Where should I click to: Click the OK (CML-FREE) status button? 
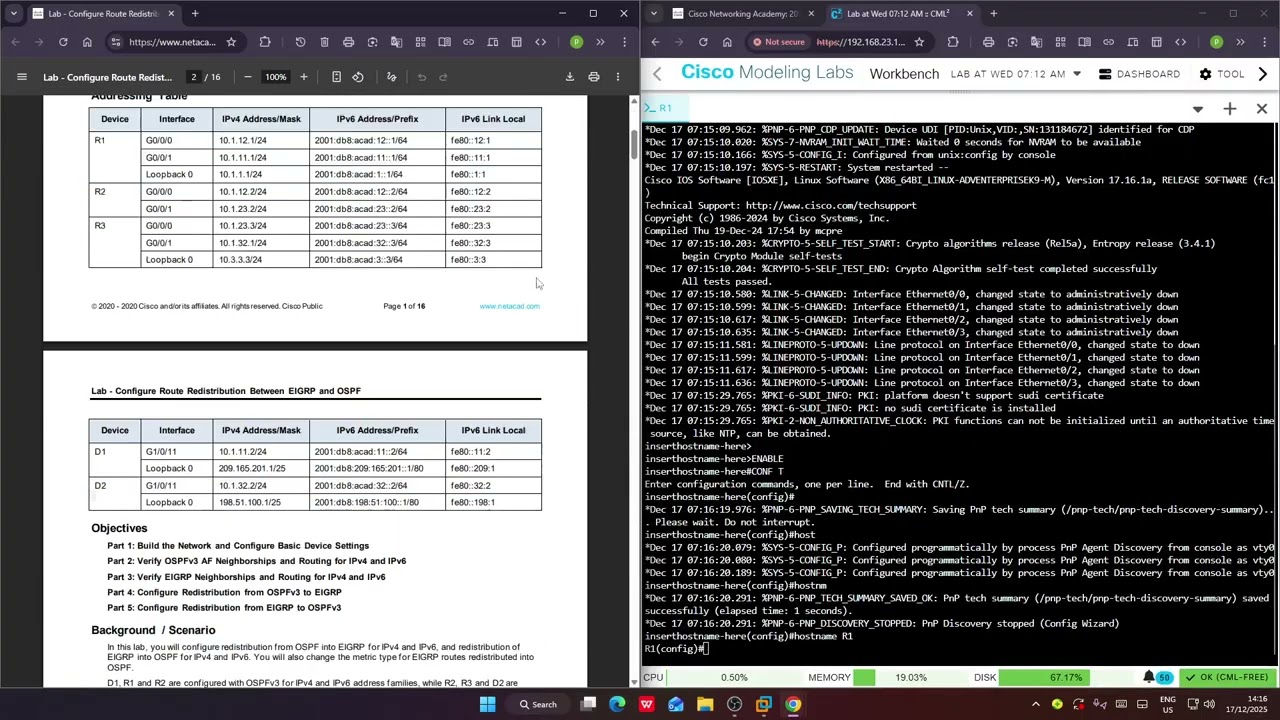point(1226,677)
